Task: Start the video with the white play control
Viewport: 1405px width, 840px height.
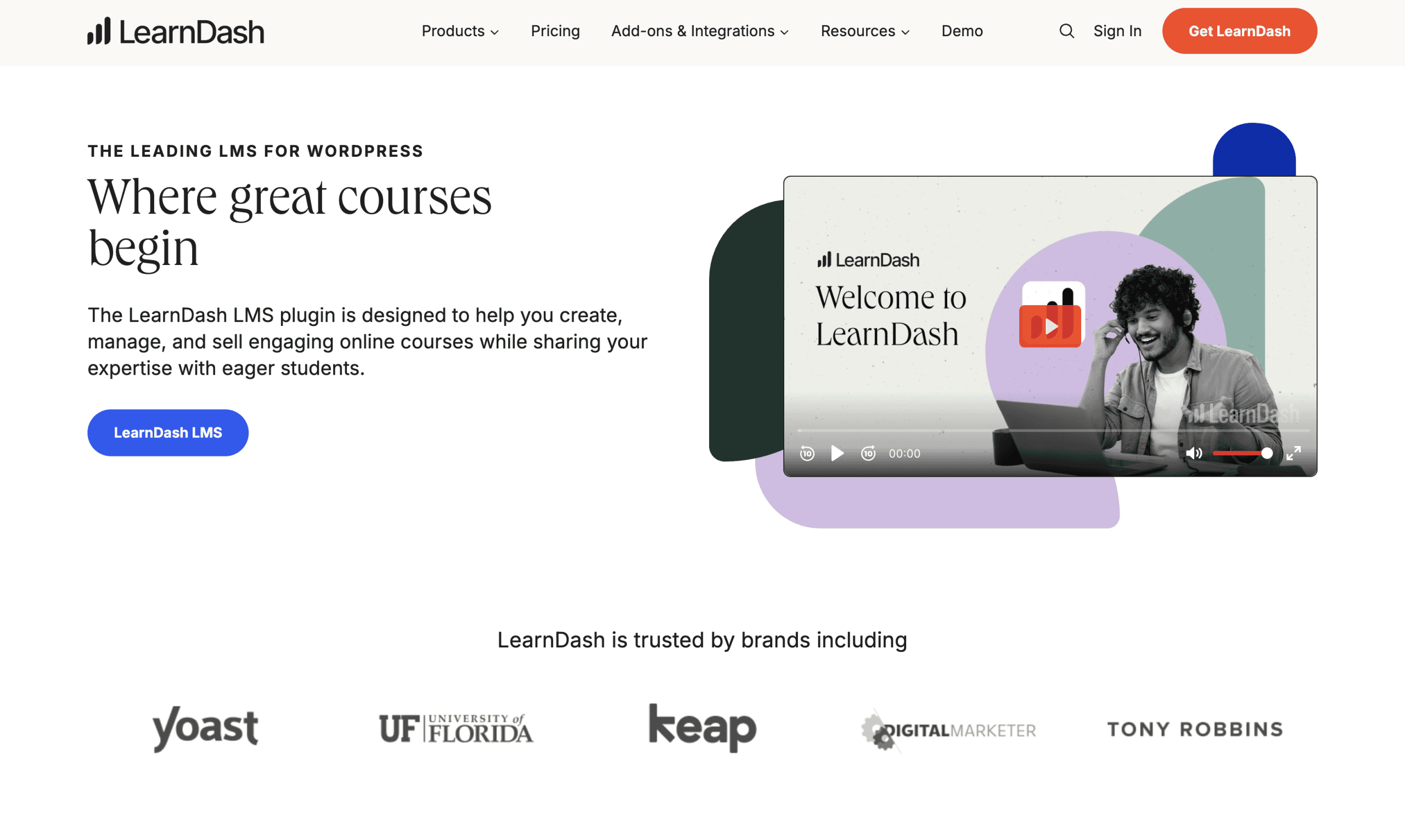Action: coord(837,453)
